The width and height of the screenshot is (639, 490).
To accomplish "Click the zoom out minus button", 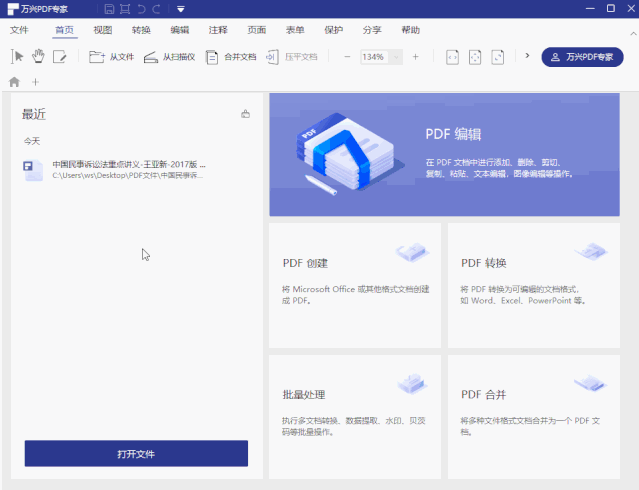I will pyautogui.click(x=347, y=57).
